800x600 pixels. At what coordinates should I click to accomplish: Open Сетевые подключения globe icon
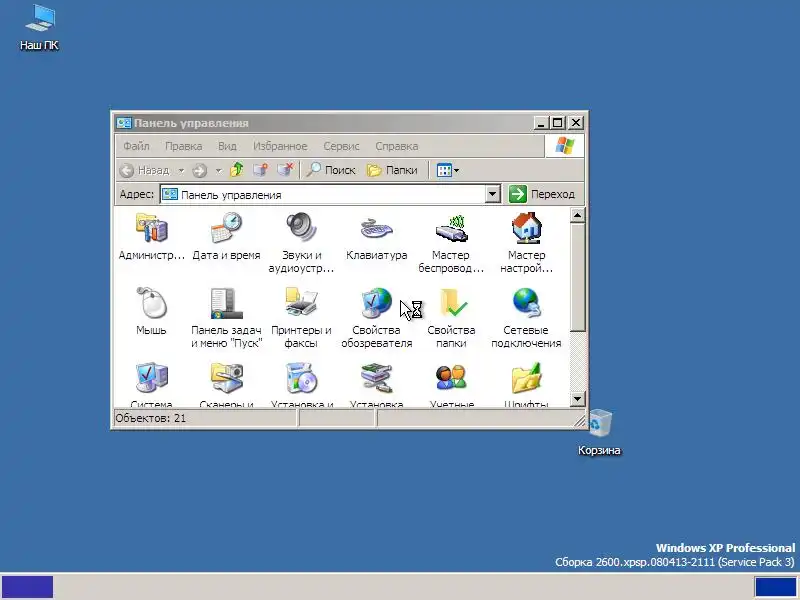[x=527, y=303]
